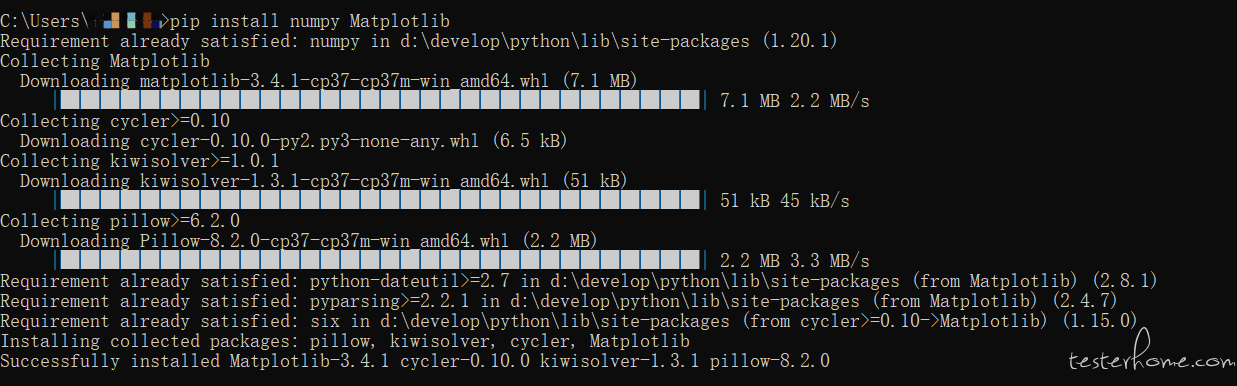Click the '7.1 MB 2.2 MB/s' speed text
The width and height of the screenshot is (1237, 386).
click(795, 100)
